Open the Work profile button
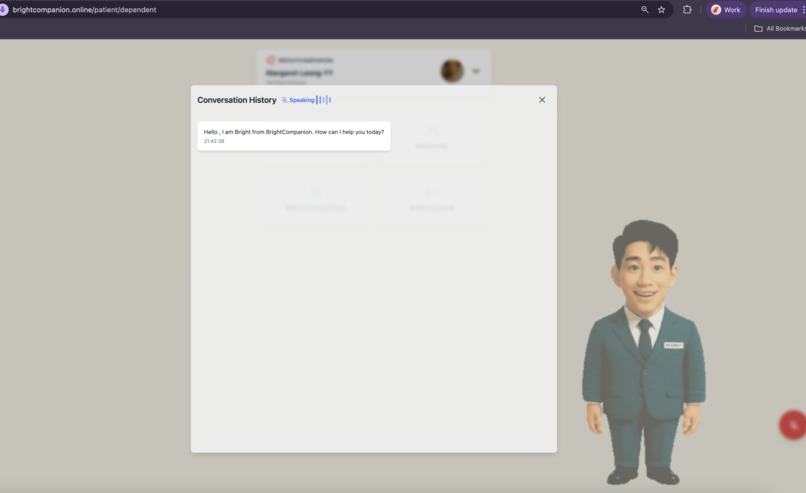This screenshot has width=806, height=493. (x=726, y=10)
